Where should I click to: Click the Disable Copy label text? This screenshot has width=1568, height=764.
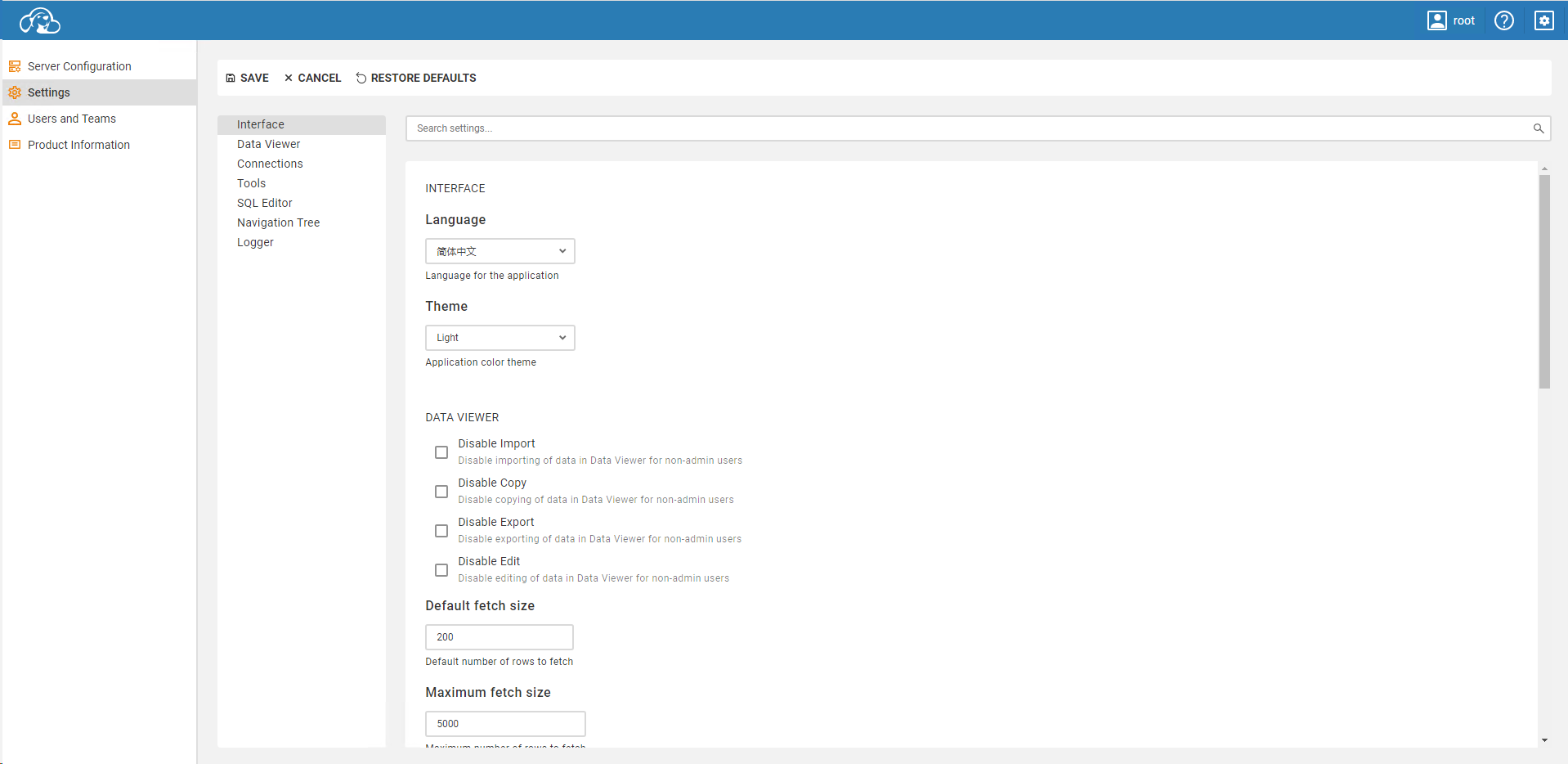[492, 483]
